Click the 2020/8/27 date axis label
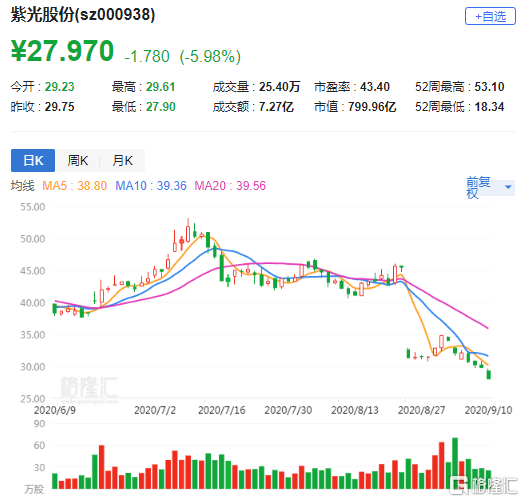 click(x=421, y=410)
